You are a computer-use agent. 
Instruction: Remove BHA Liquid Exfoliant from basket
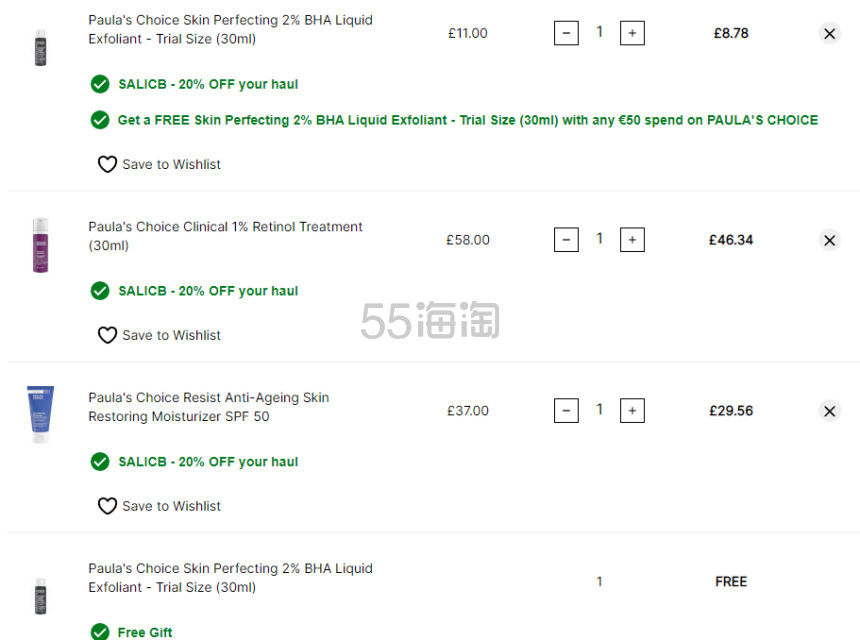[829, 33]
